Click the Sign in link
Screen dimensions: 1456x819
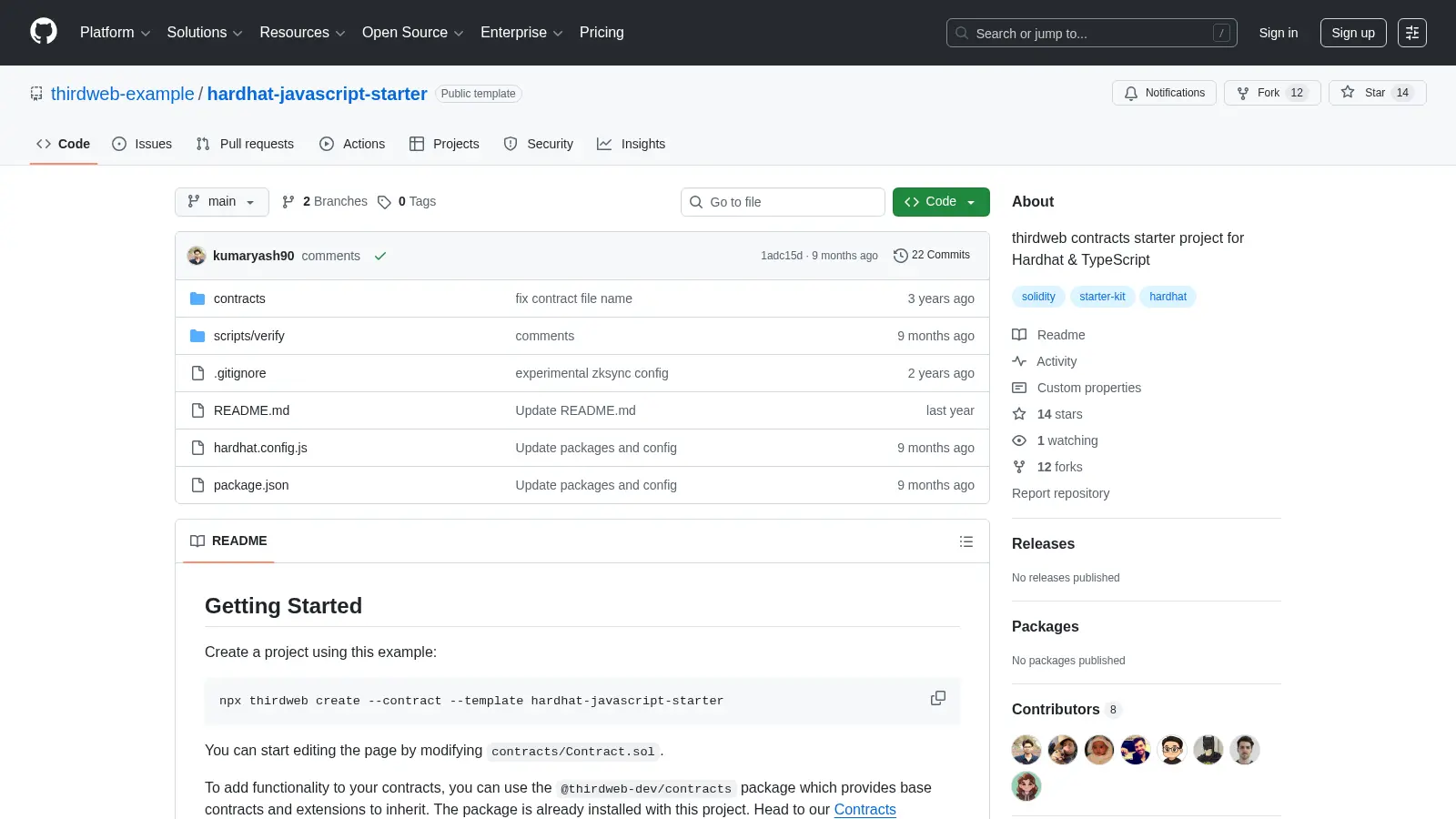pyautogui.click(x=1279, y=33)
